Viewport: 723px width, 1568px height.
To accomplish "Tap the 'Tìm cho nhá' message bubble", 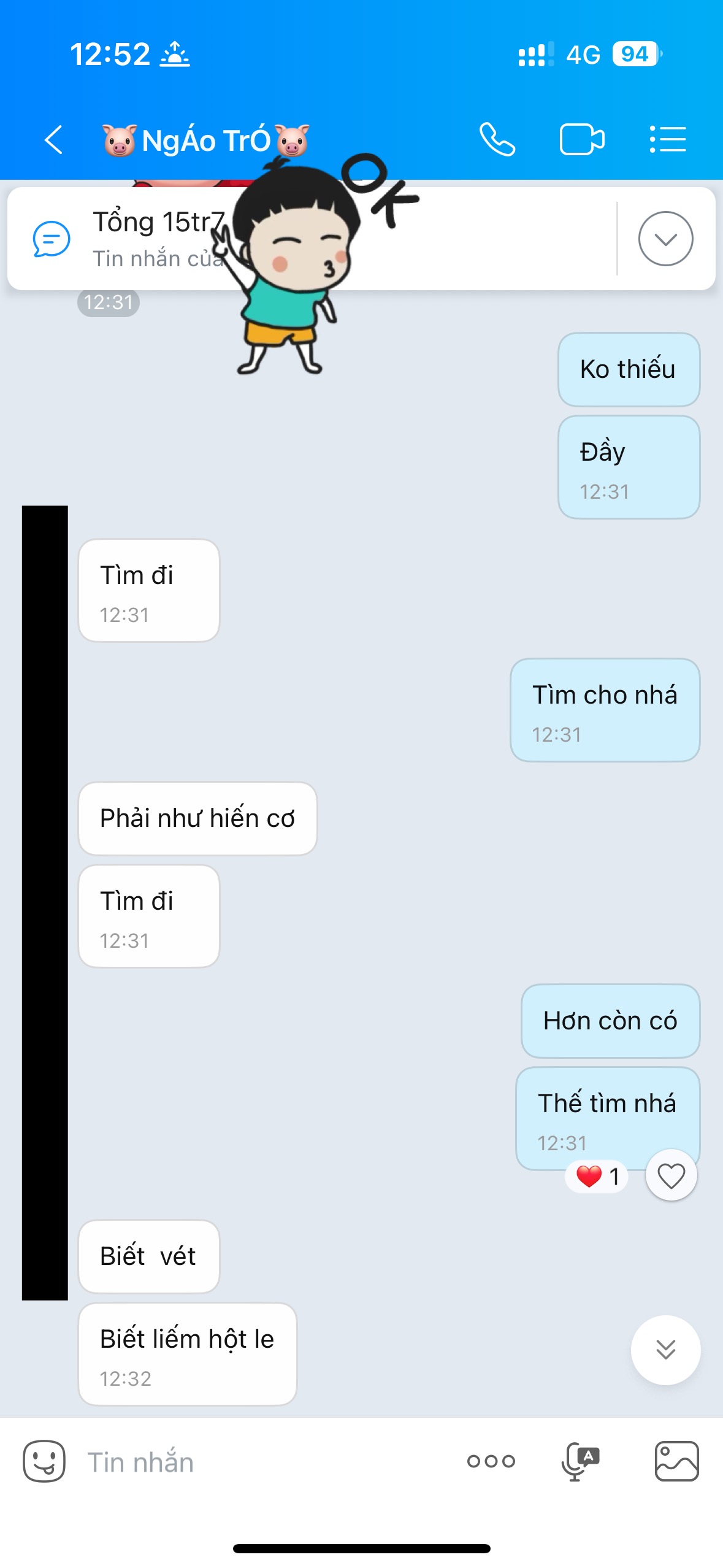I will 605,710.
